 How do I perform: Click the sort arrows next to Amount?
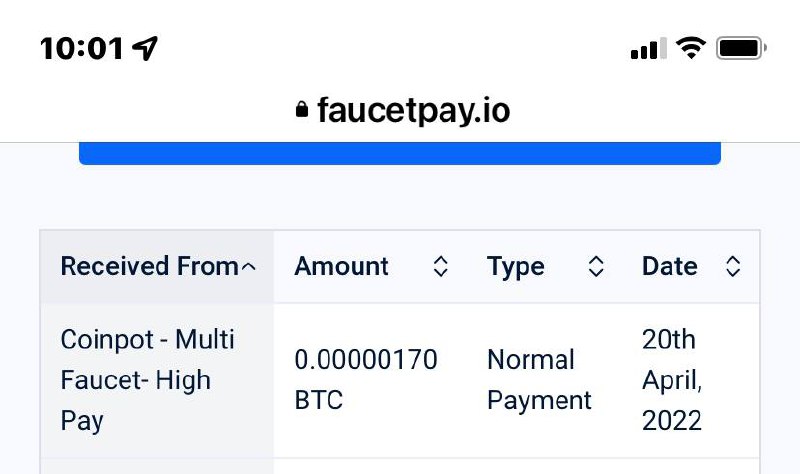point(440,267)
